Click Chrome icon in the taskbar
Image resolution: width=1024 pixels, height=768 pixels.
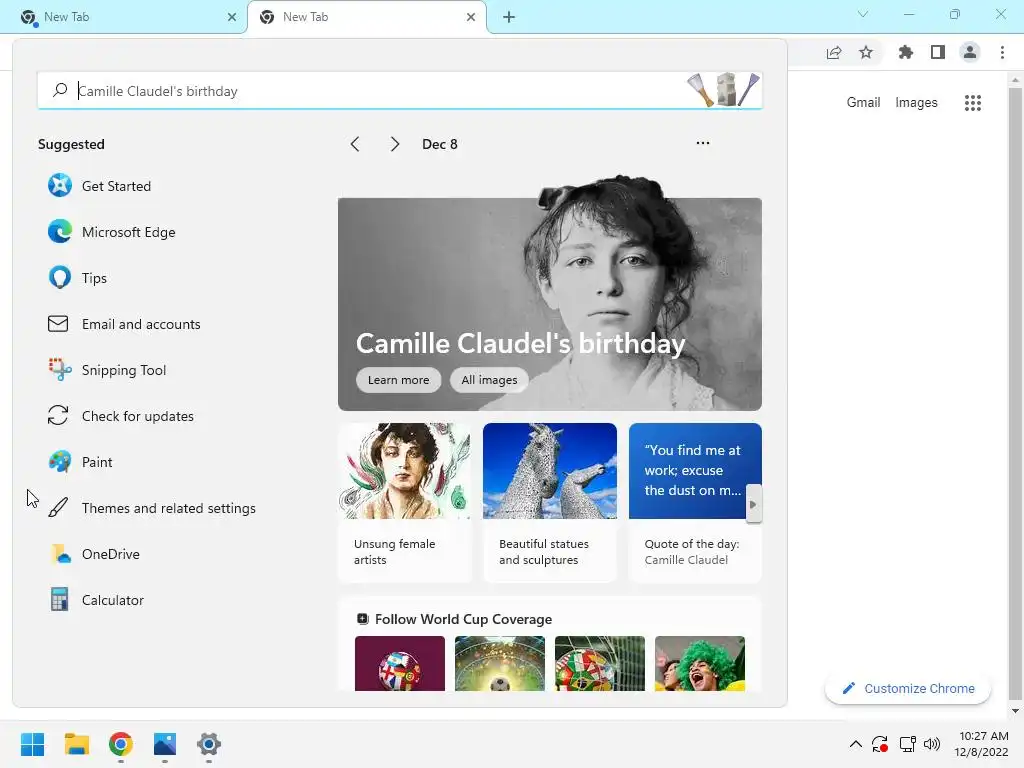tap(121, 744)
